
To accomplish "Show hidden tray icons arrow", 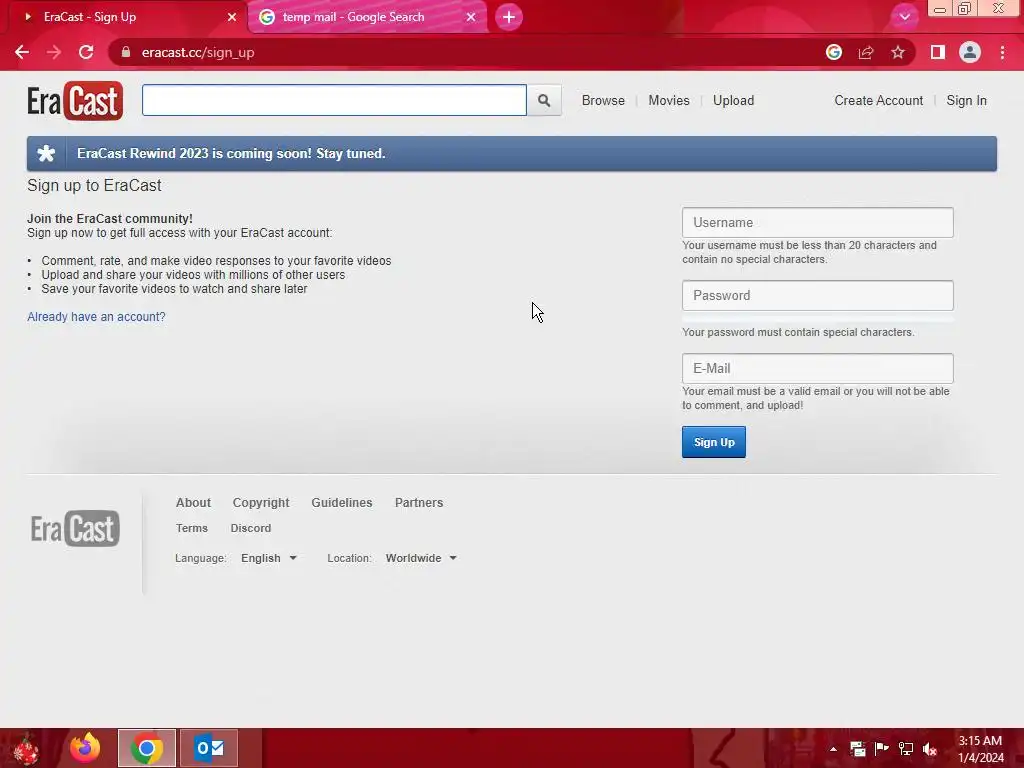I will pos(833,749).
